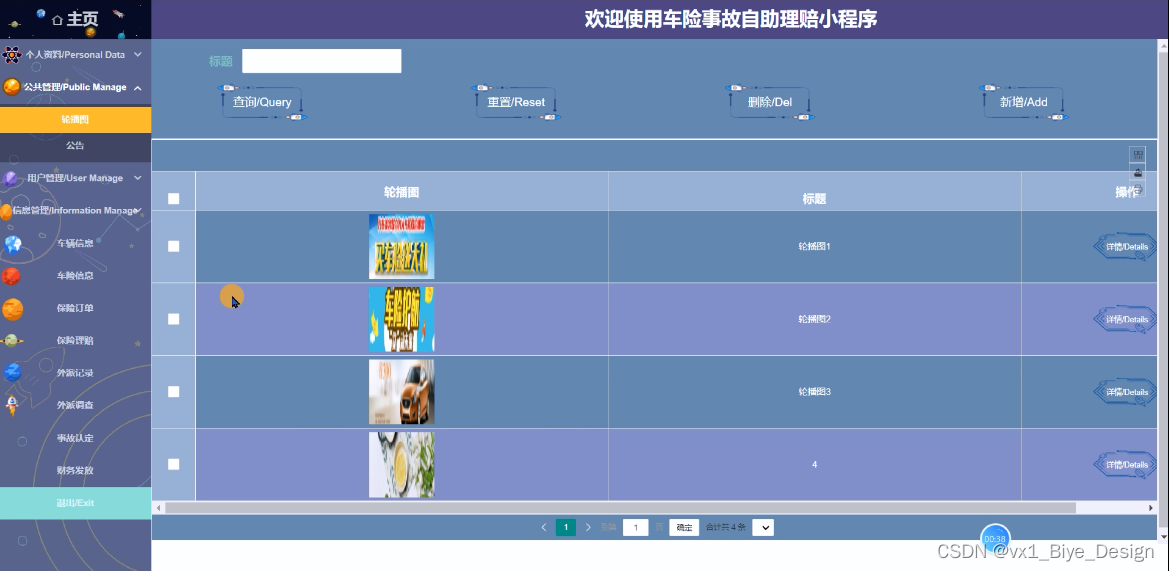Open the 公告 sidebar item
This screenshot has width=1169, height=571.
point(75,145)
